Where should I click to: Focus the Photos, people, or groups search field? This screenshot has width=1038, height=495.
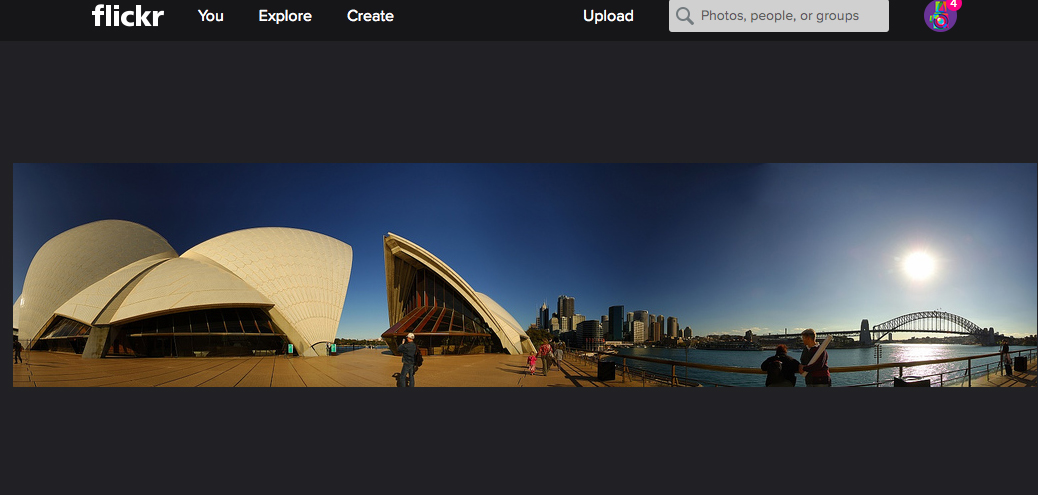point(778,16)
